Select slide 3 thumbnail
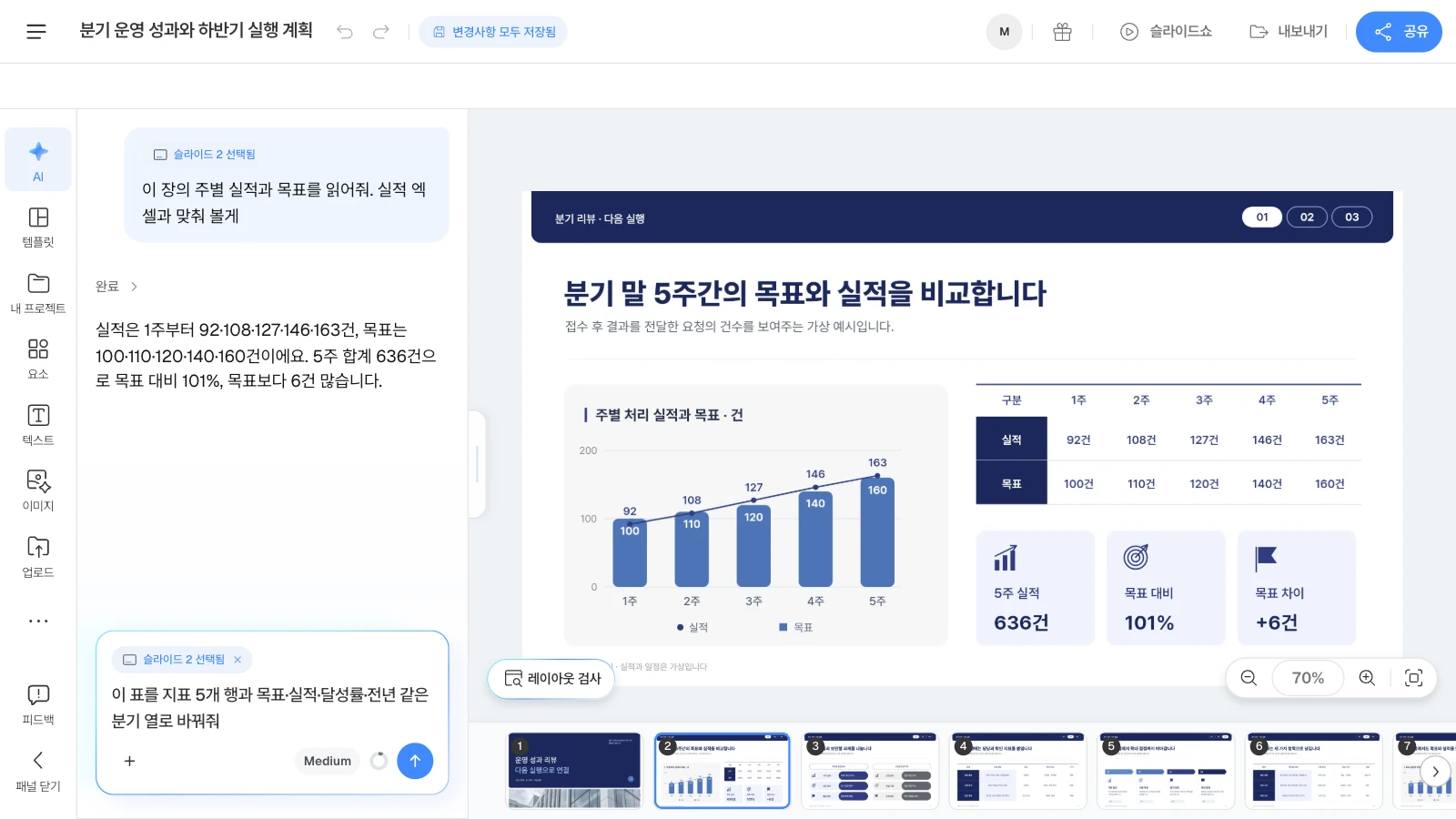1456x819 pixels. pos(870,771)
